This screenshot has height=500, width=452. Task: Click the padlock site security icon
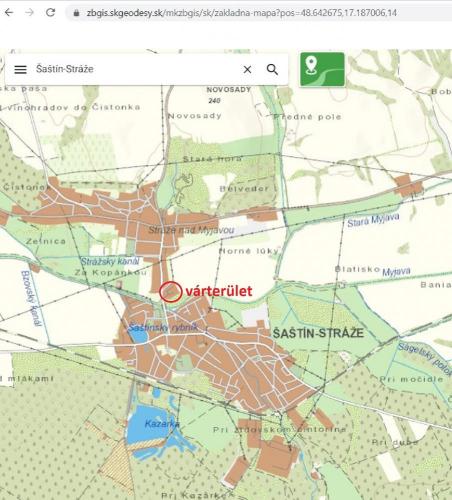coord(76,13)
